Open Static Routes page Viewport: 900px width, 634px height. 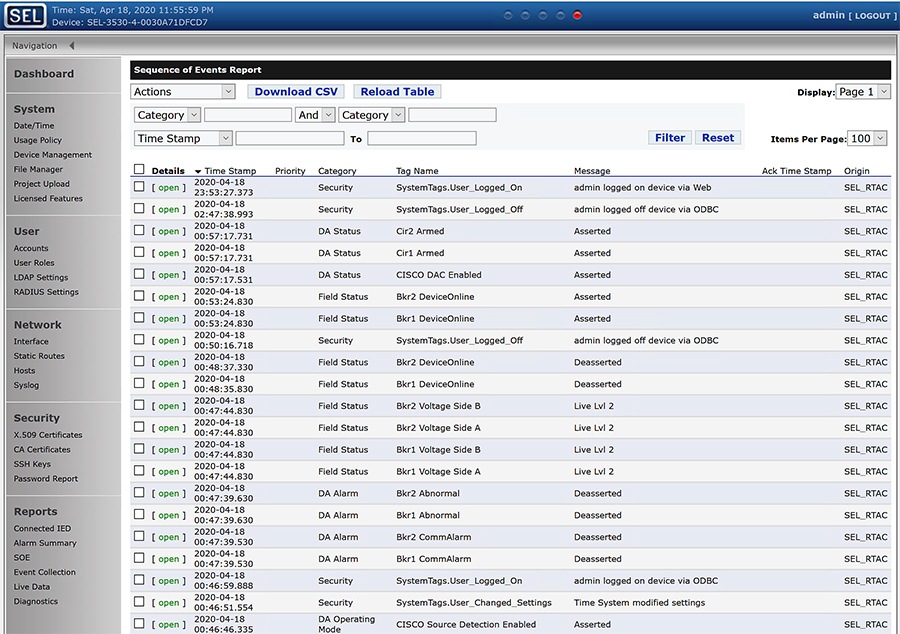tap(39, 356)
